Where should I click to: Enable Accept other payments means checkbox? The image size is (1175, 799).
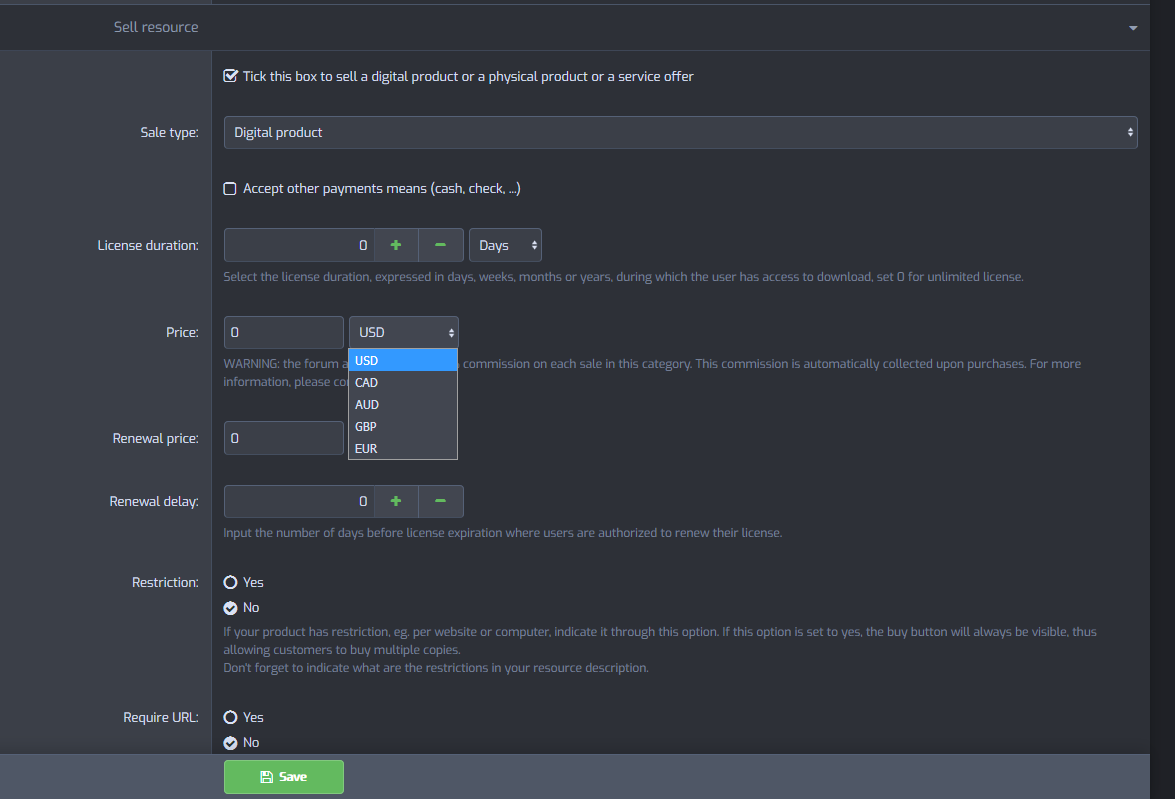[231, 189]
